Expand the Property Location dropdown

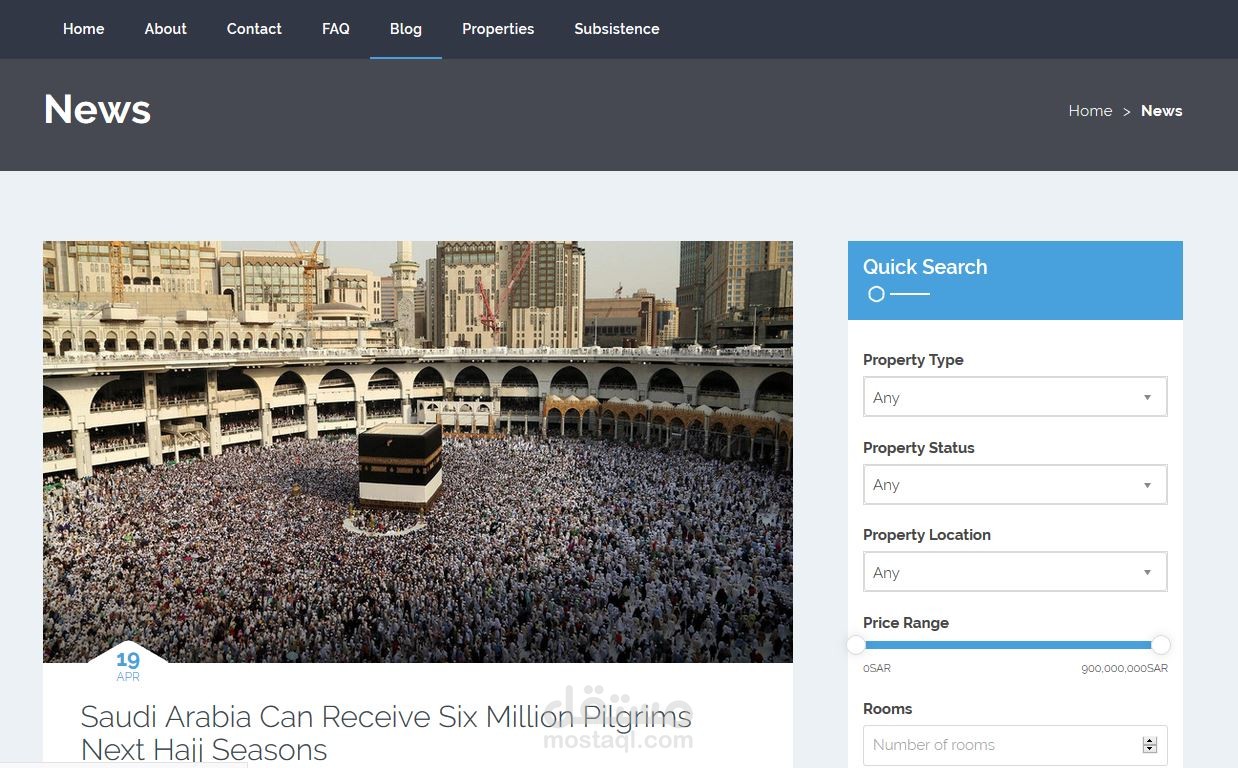(1015, 572)
